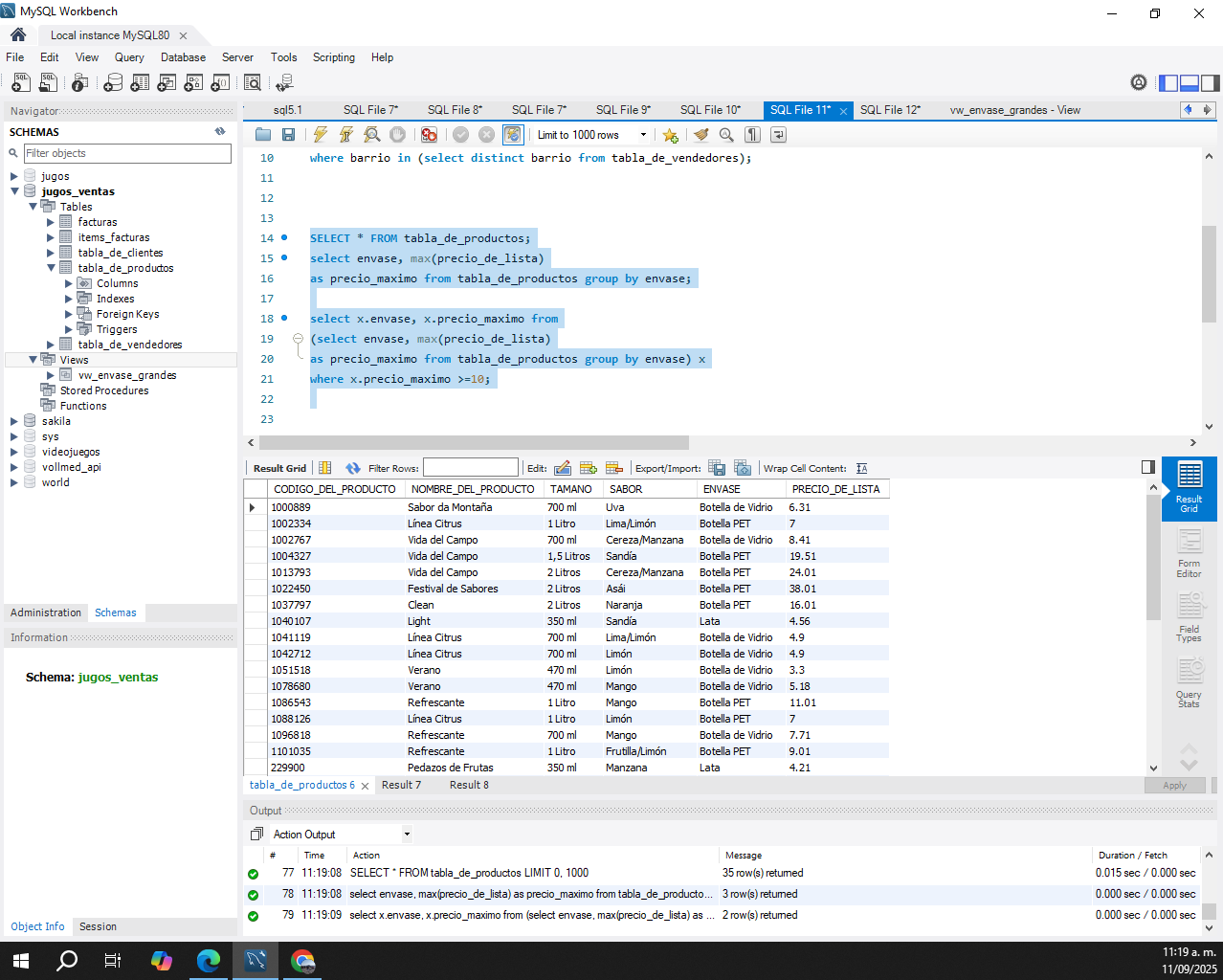Beautify the SQL with the brush icon

tap(701, 135)
